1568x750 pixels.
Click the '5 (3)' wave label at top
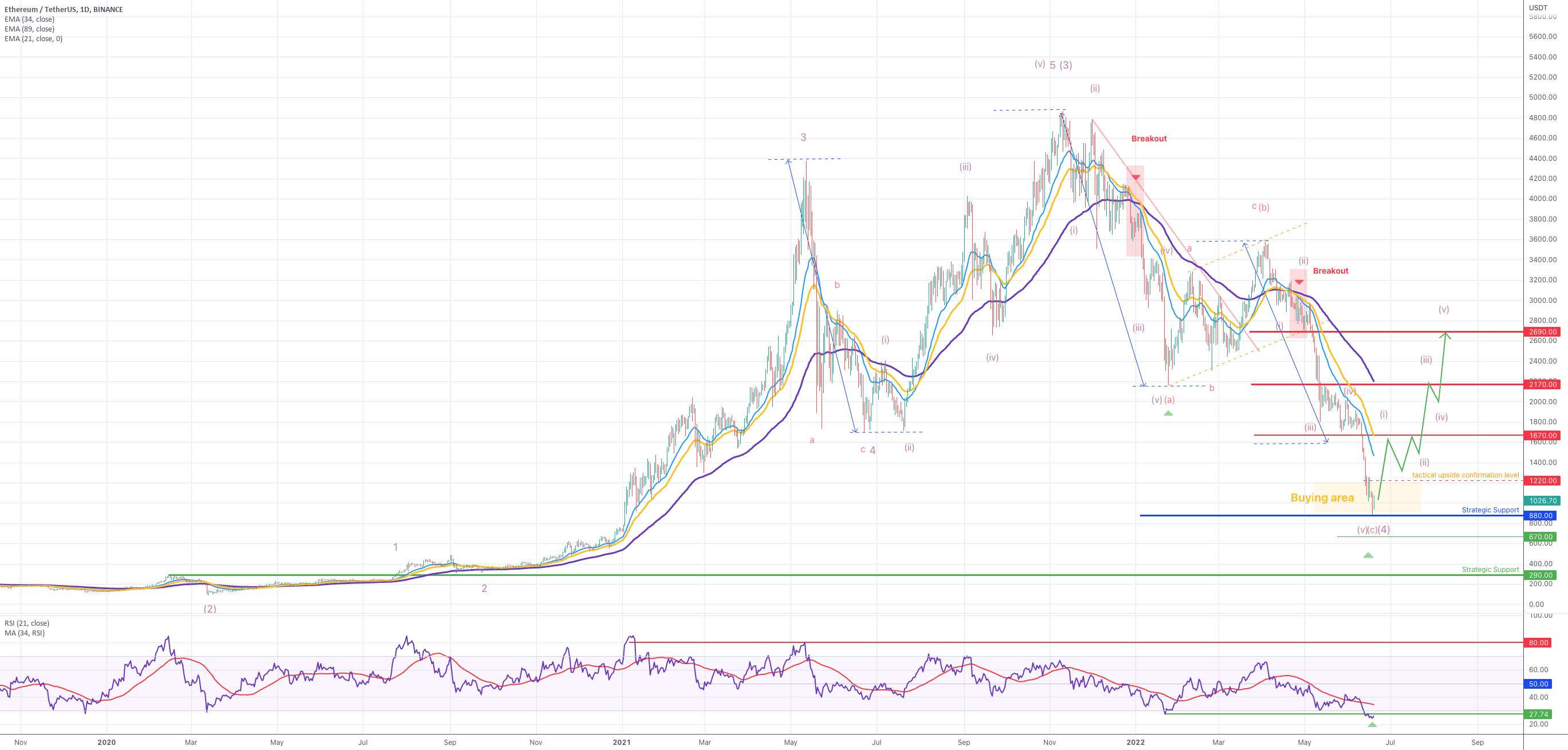[1060, 65]
